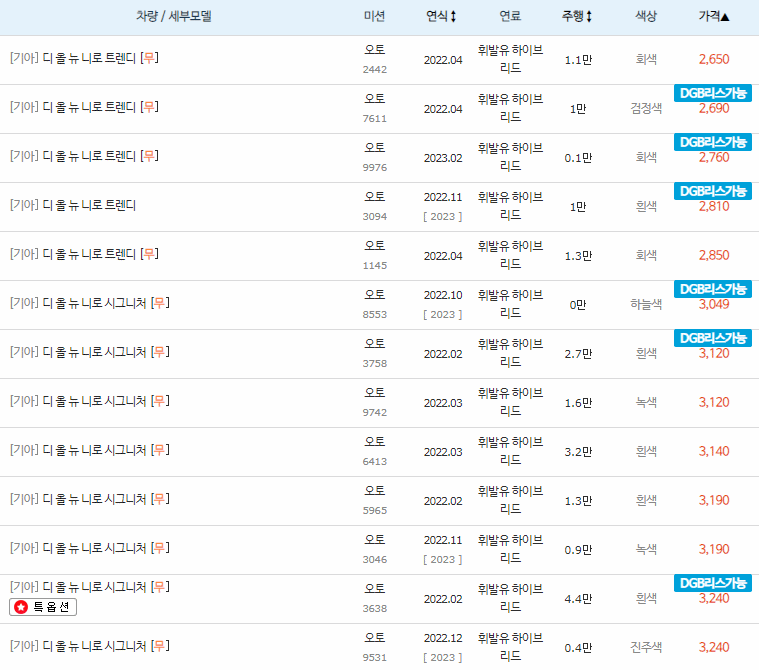Open 니로 시그니처 listing with plate 9531
This screenshot has height=670, width=759.
coord(90,646)
